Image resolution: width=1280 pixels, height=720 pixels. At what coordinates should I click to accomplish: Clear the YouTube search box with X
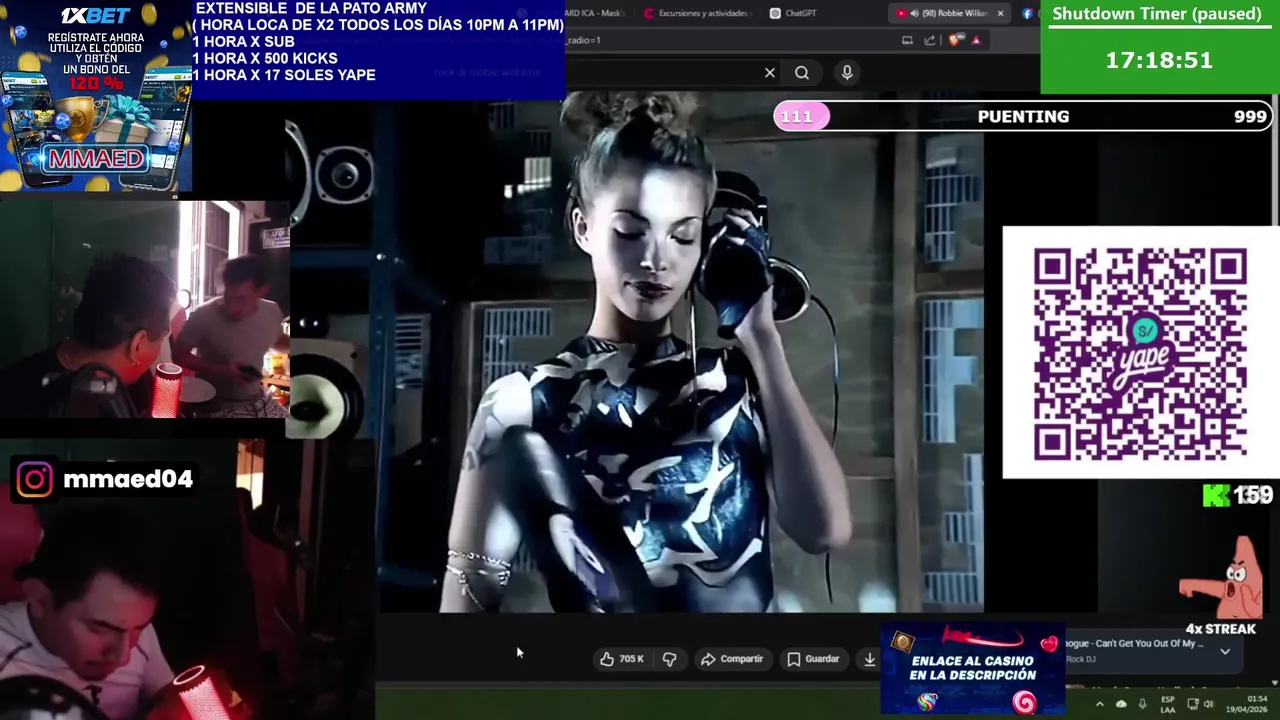tap(770, 73)
